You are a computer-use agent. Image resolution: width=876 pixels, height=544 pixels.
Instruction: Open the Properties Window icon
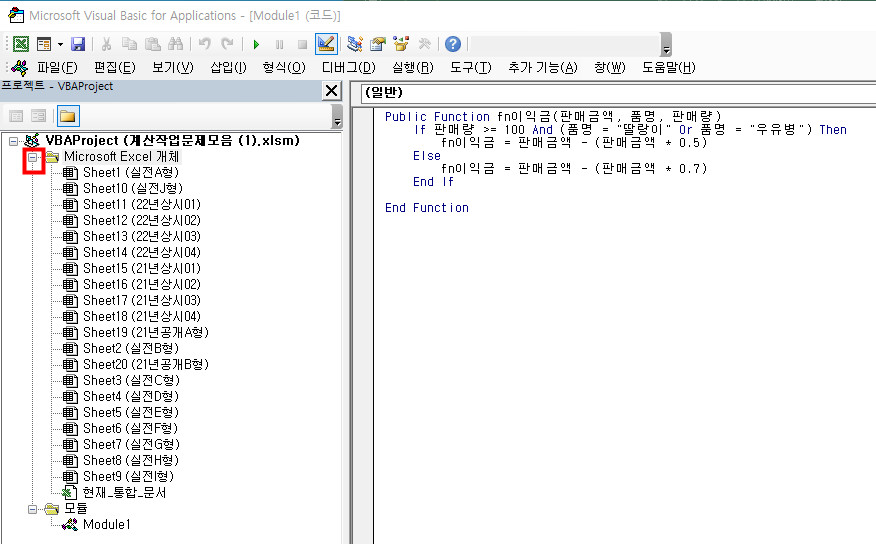tap(378, 44)
